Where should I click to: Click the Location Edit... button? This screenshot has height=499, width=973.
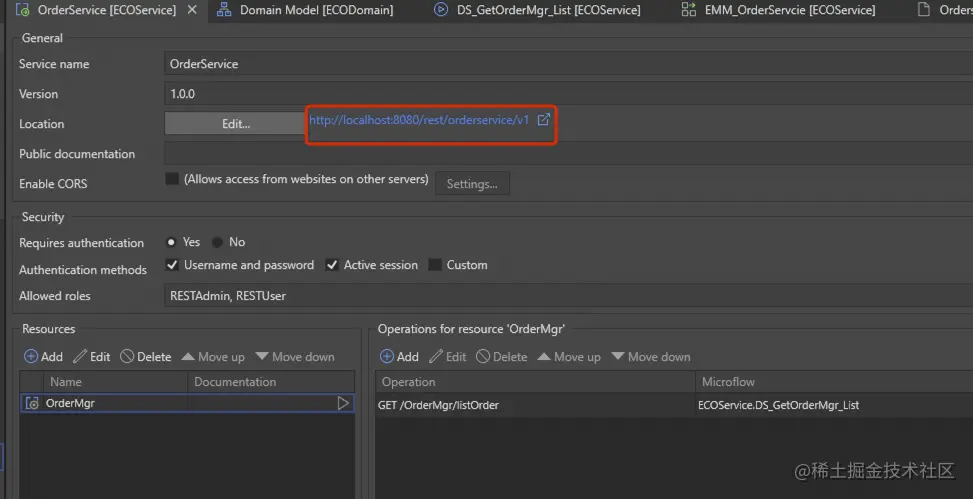point(236,124)
